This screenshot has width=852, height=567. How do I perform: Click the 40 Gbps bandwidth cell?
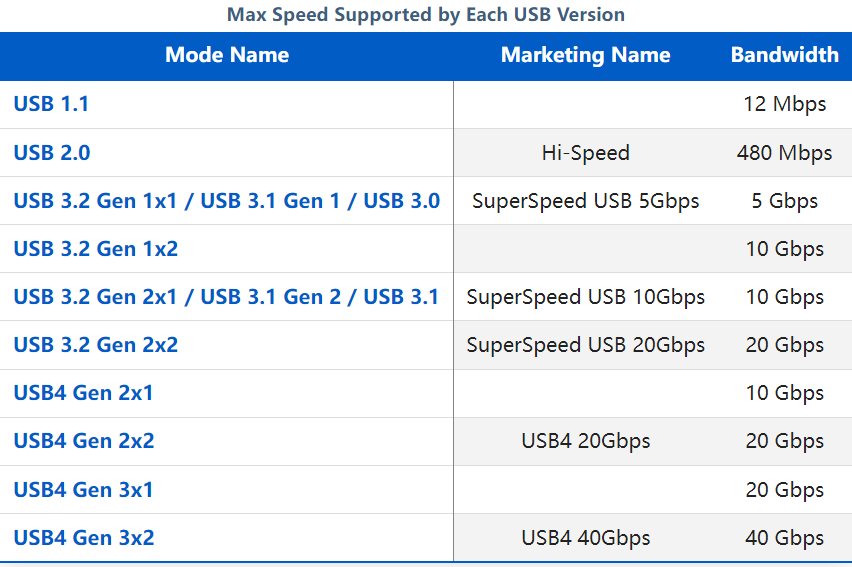point(785,538)
